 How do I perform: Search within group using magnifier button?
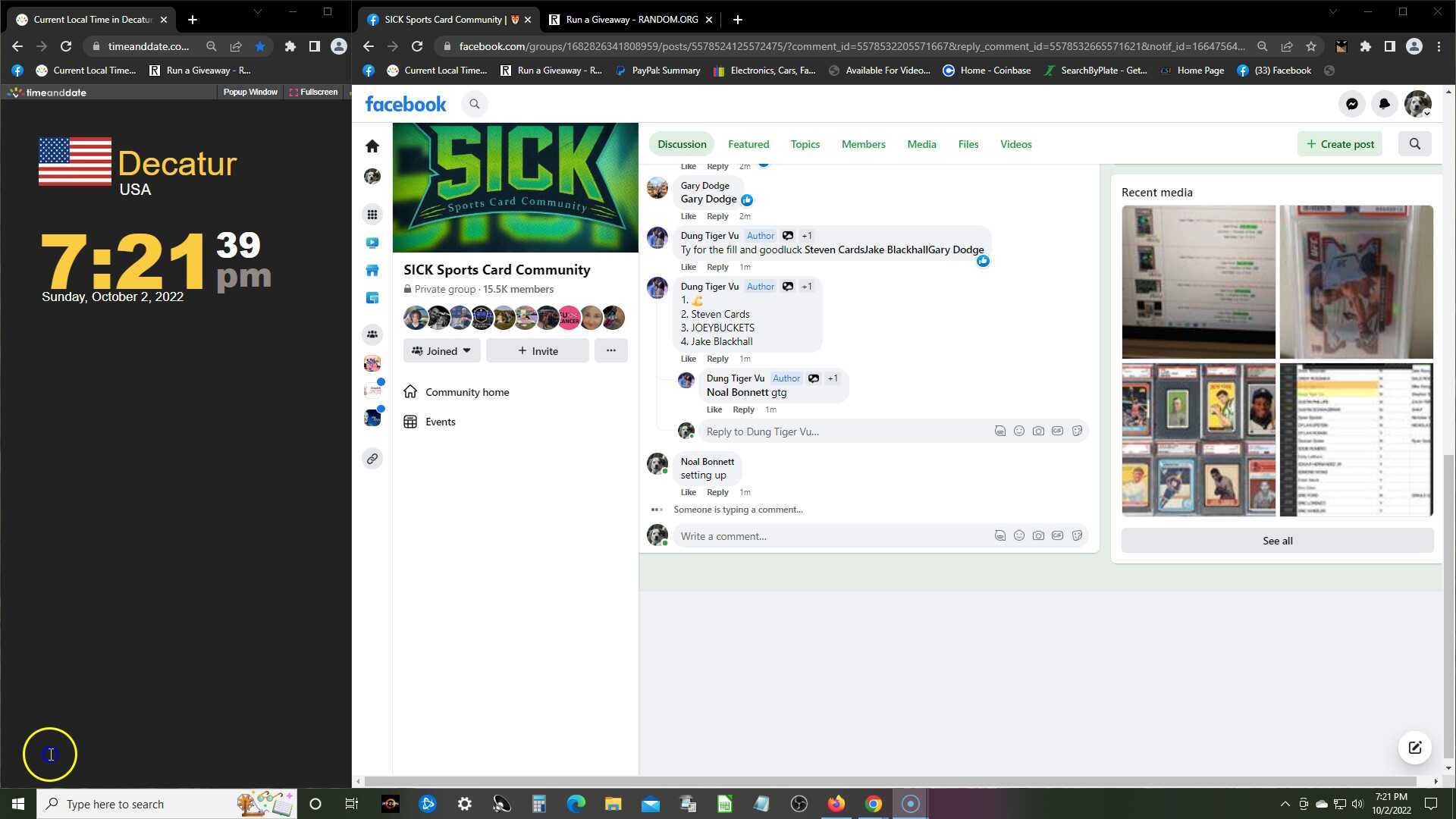[x=1414, y=144]
